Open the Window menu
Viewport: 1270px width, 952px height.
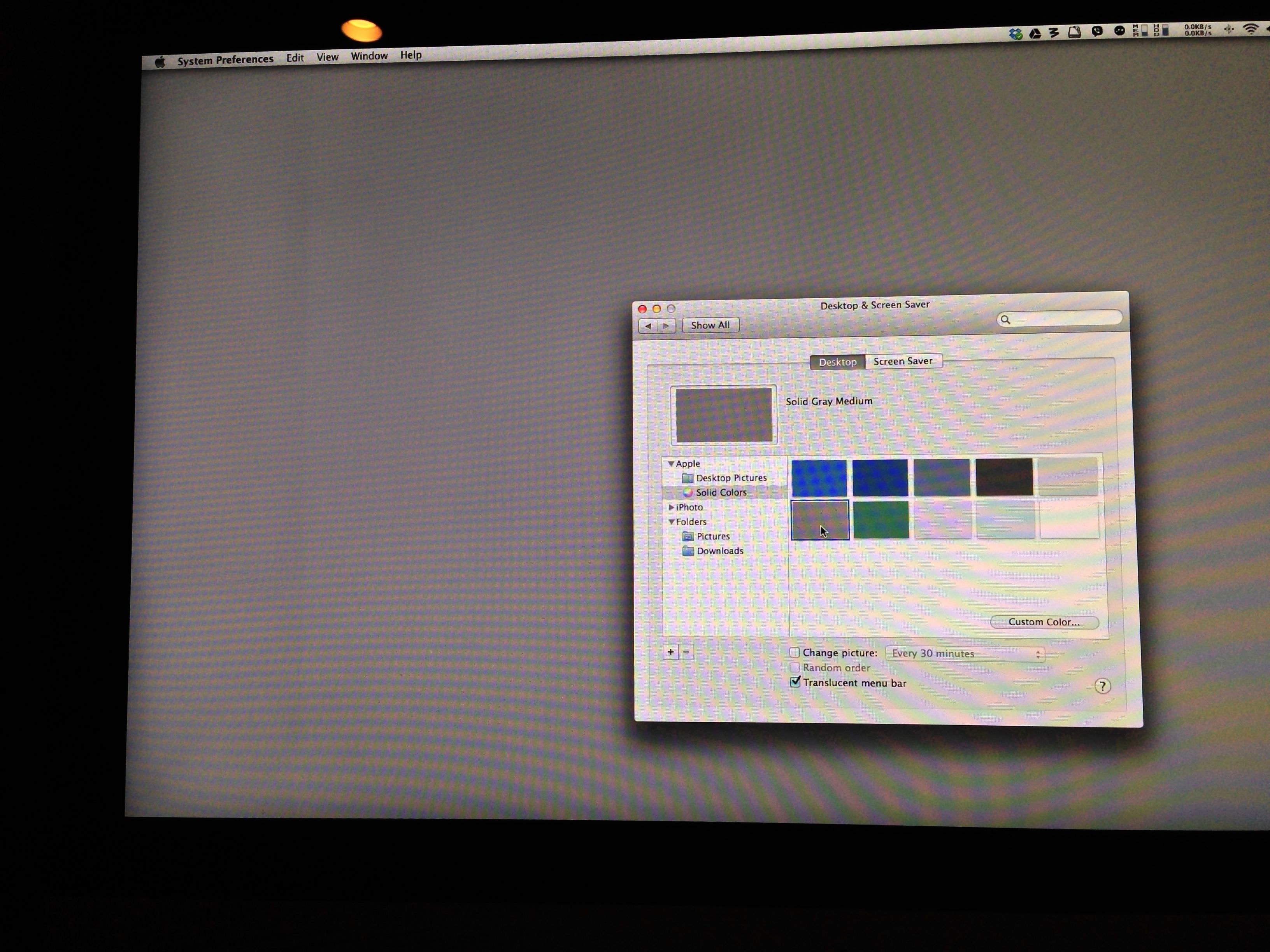(x=369, y=56)
